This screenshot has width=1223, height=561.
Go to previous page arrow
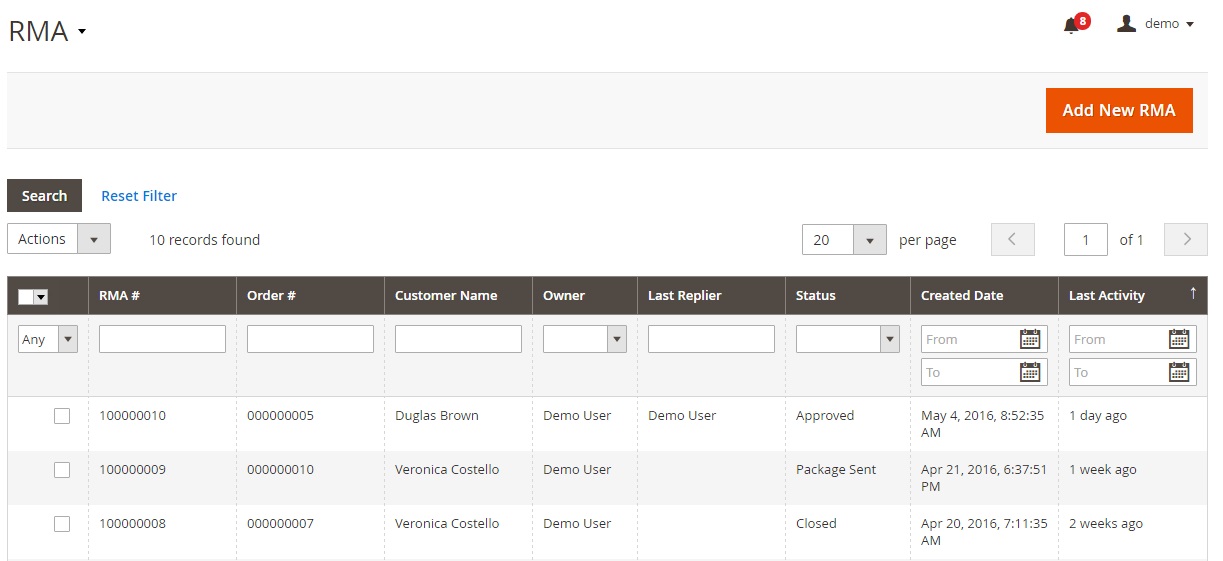click(x=1012, y=239)
